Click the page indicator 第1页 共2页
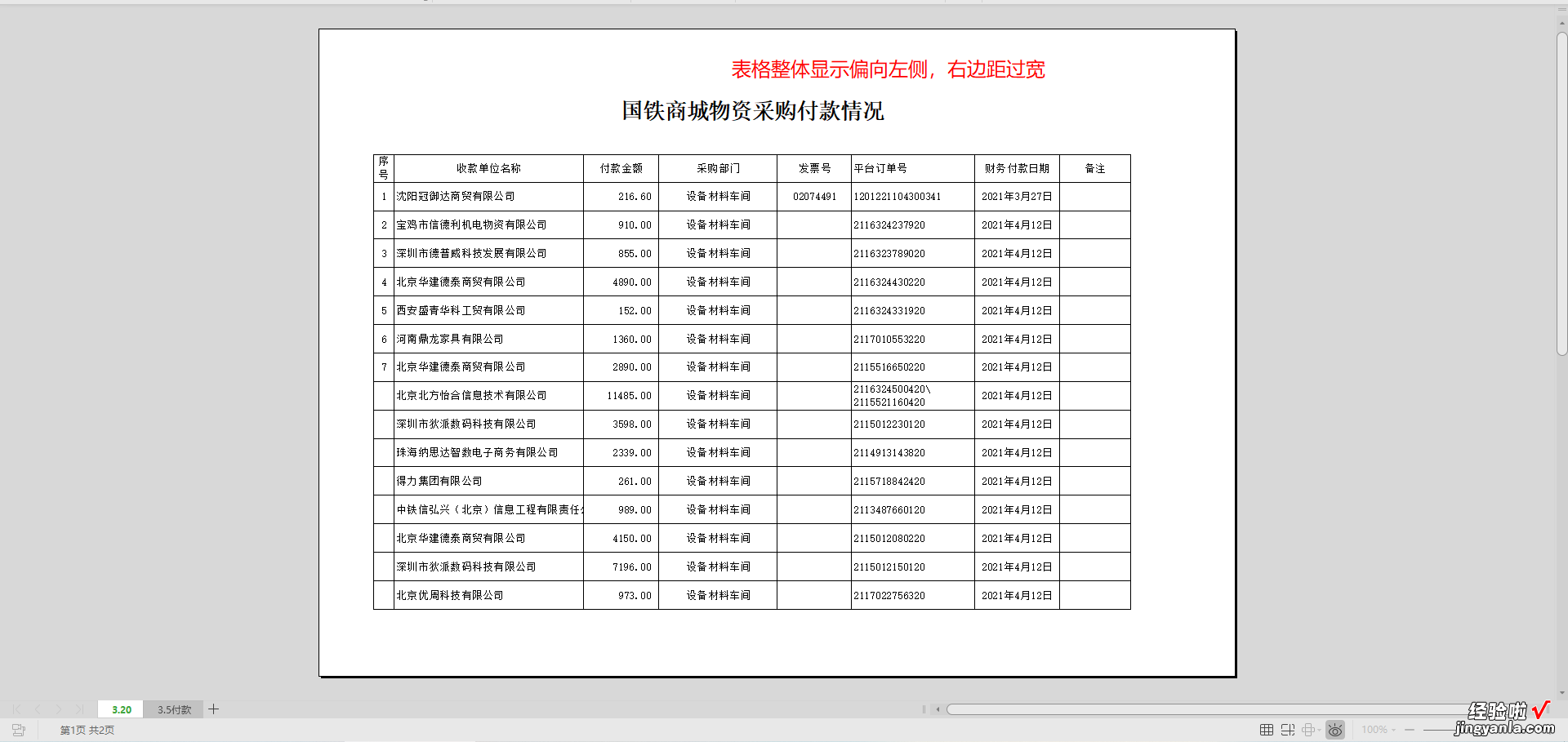This screenshot has width=1568, height=742. tap(87, 730)
